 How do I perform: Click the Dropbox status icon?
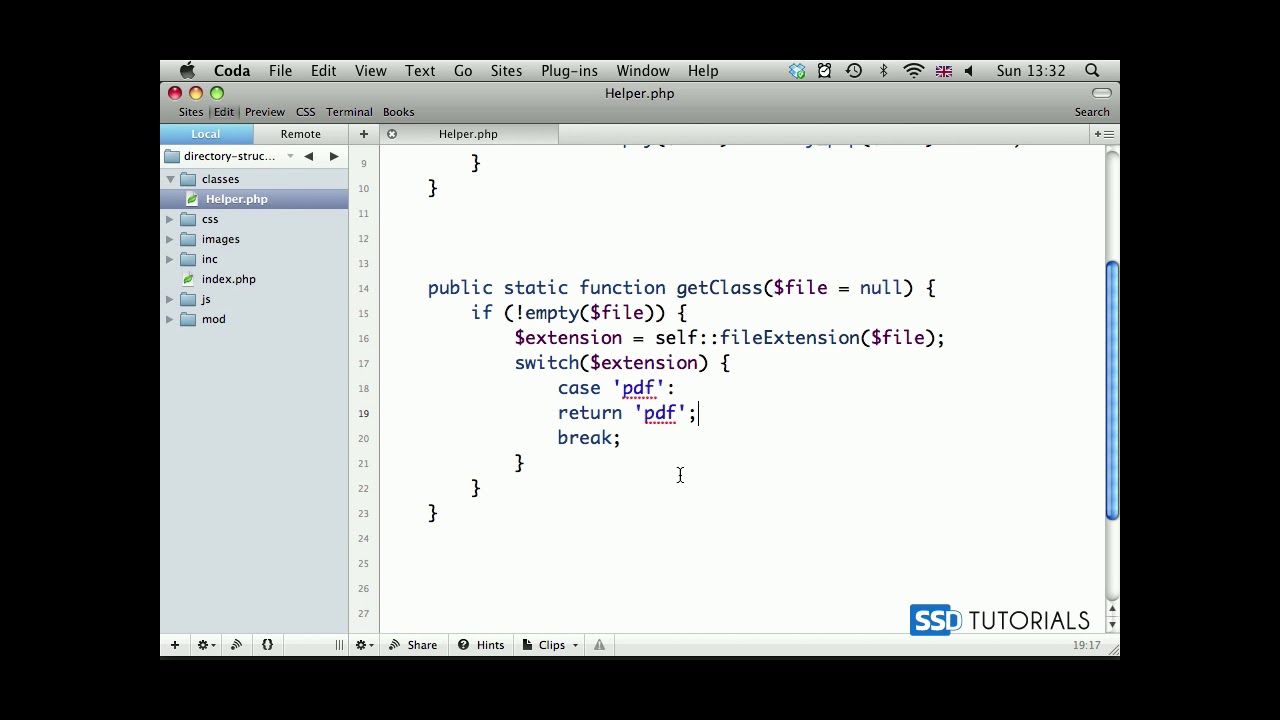(x=797, y=71)
